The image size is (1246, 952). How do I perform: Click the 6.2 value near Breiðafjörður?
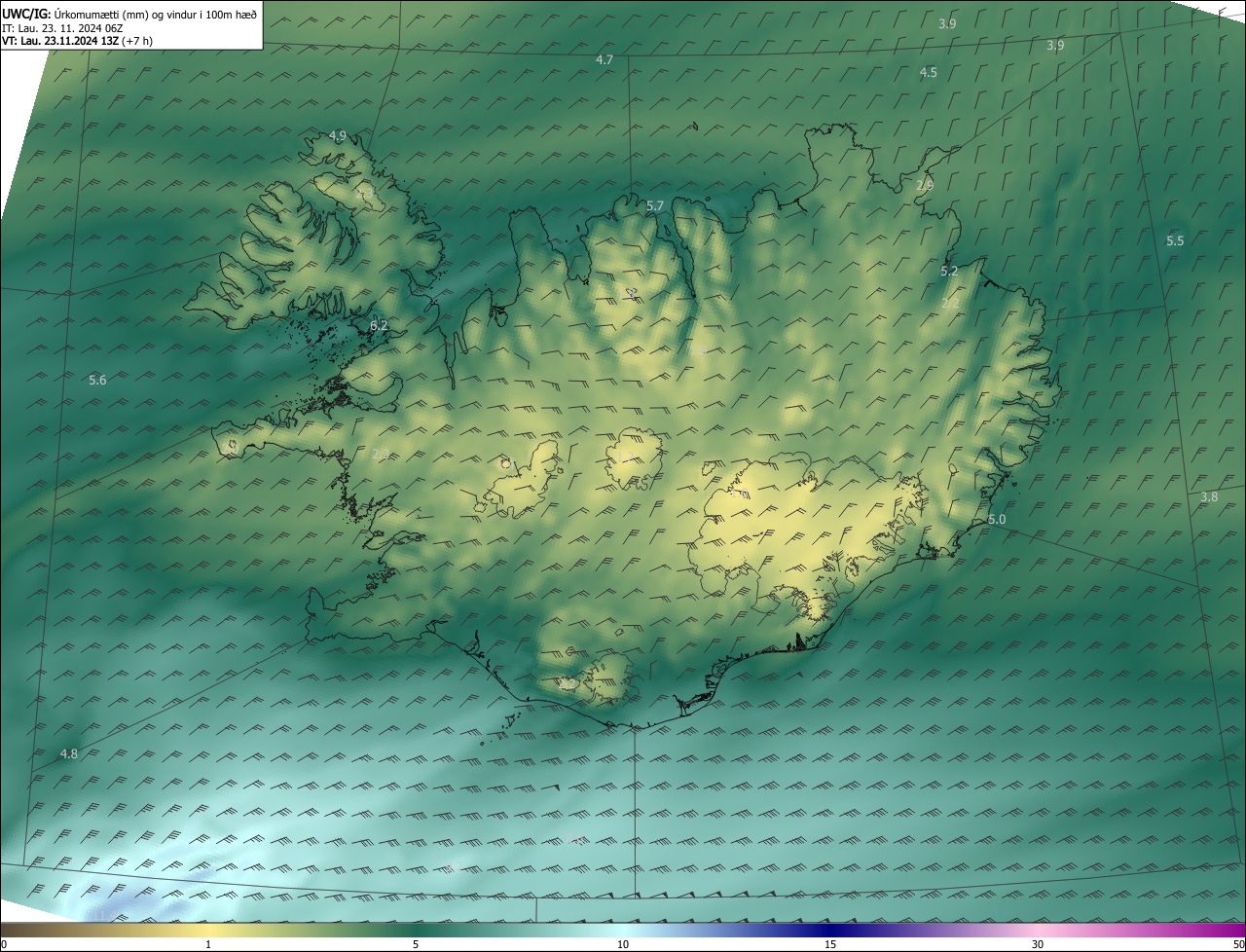click(380, 326)
